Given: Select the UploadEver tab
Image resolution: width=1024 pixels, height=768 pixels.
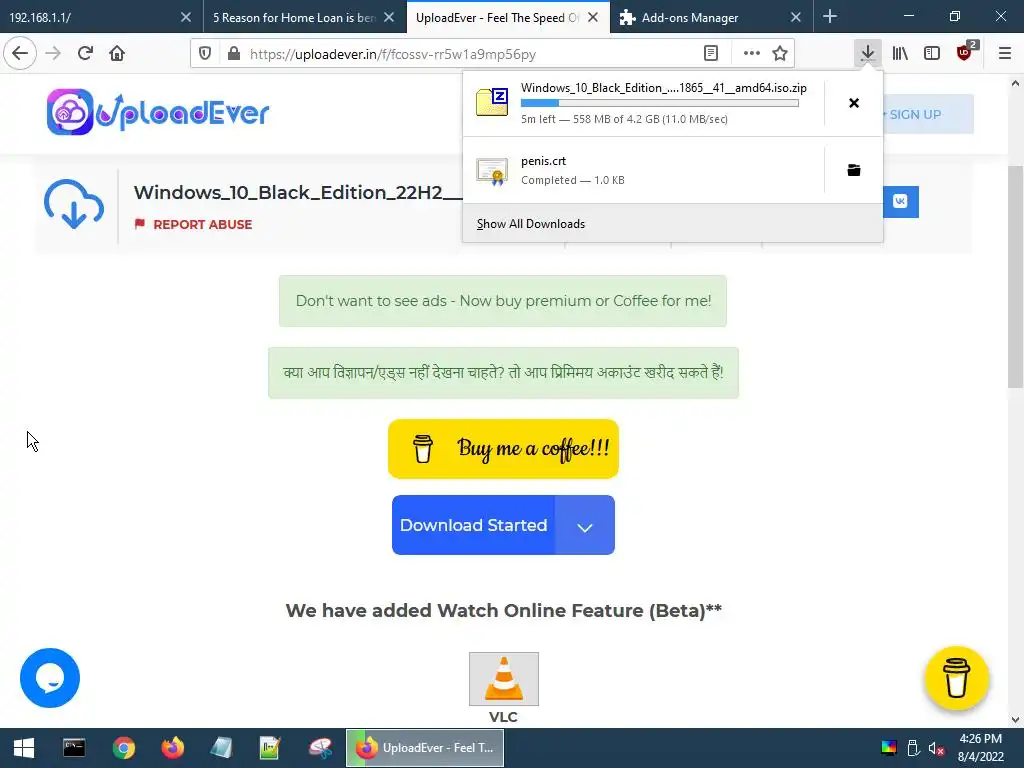Looking at the screenshot, I should (x=498, y=18).
